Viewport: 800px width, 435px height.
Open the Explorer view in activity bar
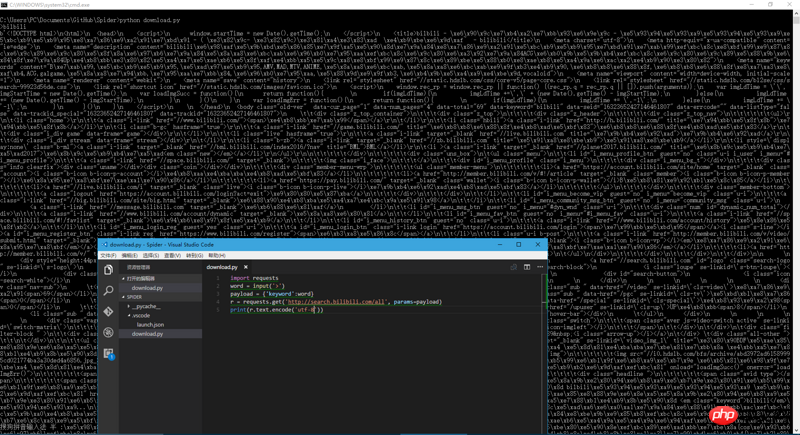click(109, 270)
